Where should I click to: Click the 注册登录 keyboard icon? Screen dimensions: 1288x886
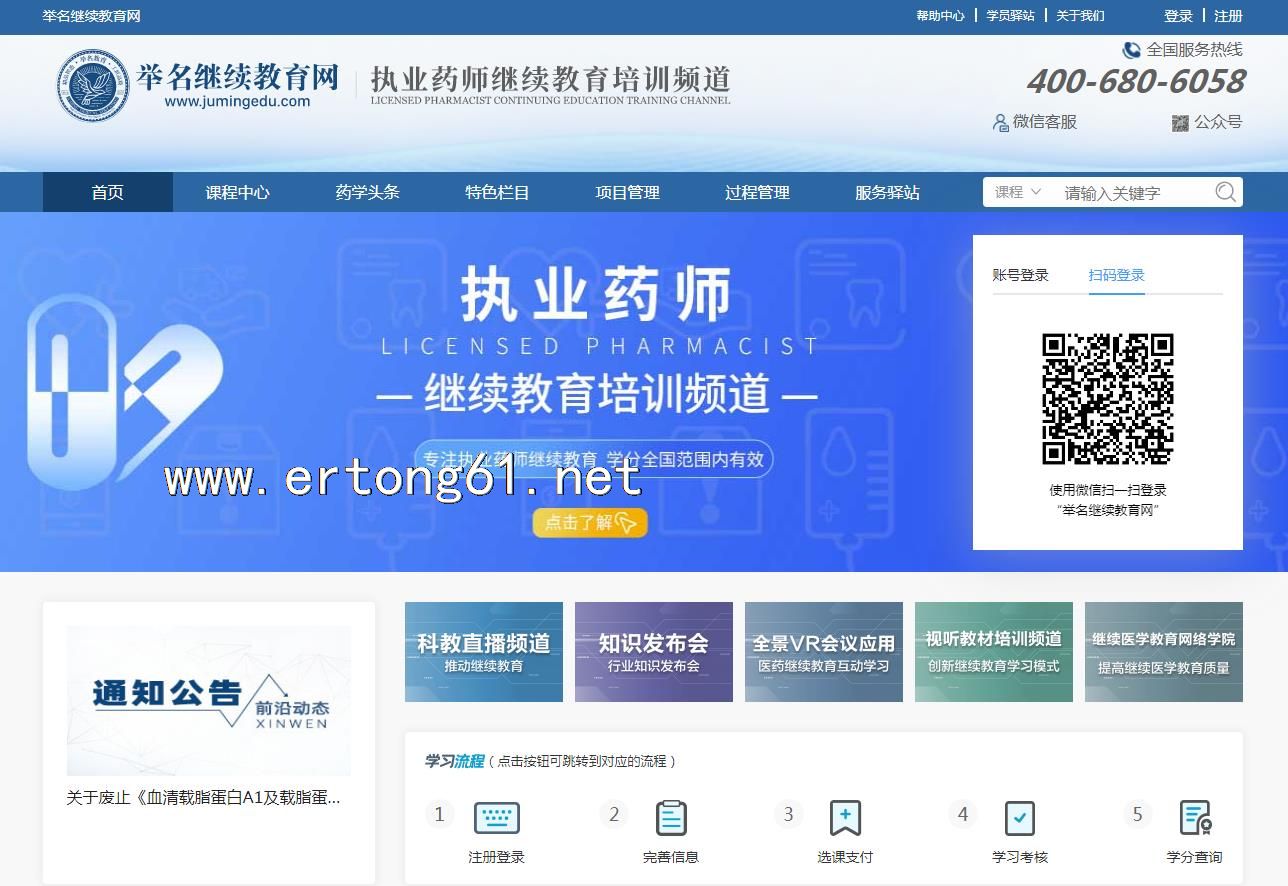[x=496, y=818]
